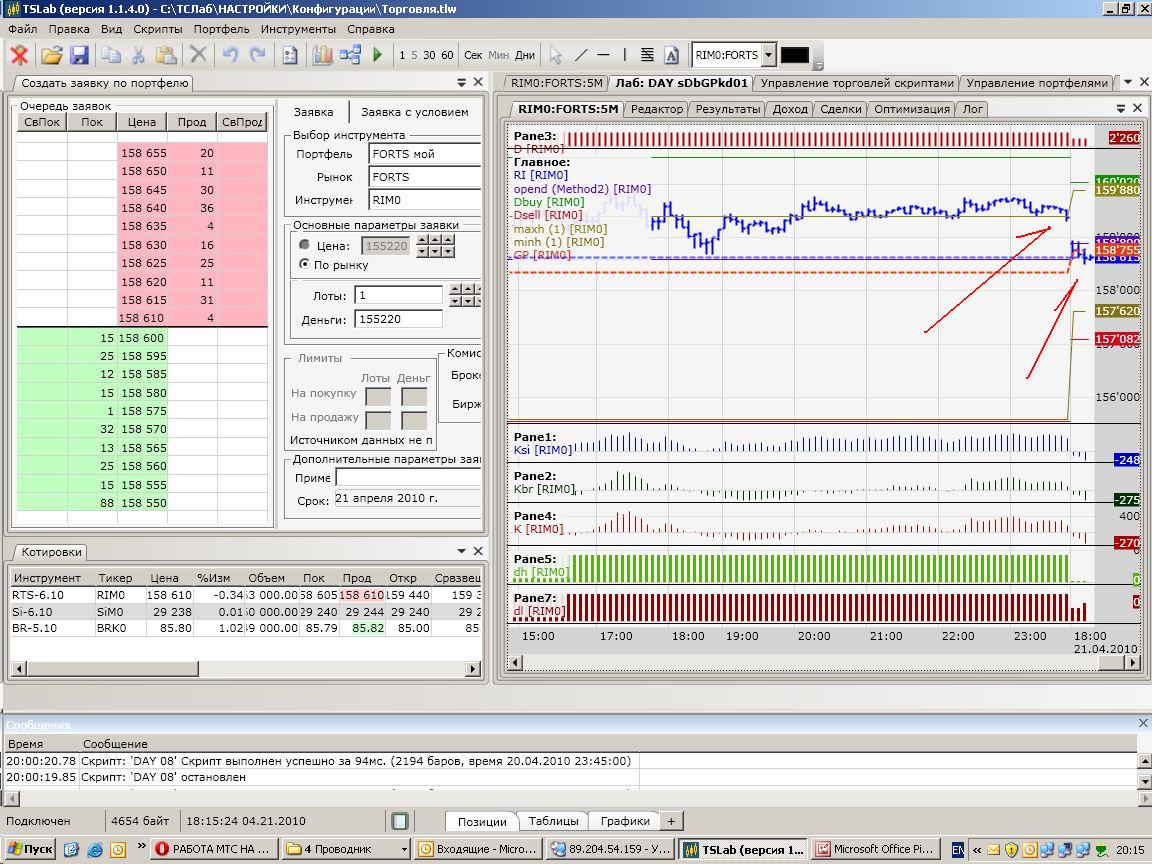Select the 'Цена' radio button
1152x864 pixels.
[305, 245]
